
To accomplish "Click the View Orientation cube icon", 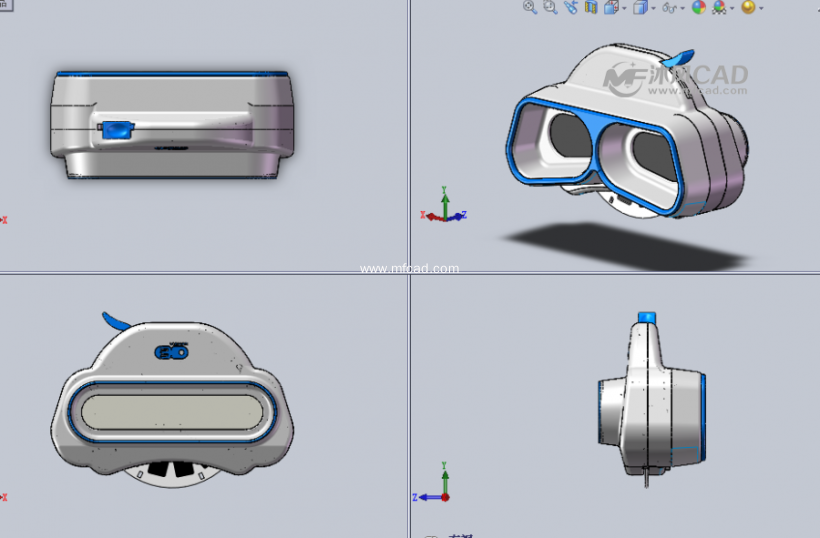I will (611, 7).
